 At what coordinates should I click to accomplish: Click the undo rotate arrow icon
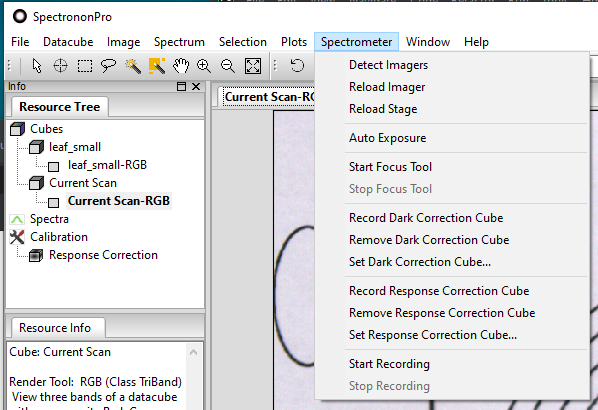[297, 66]
